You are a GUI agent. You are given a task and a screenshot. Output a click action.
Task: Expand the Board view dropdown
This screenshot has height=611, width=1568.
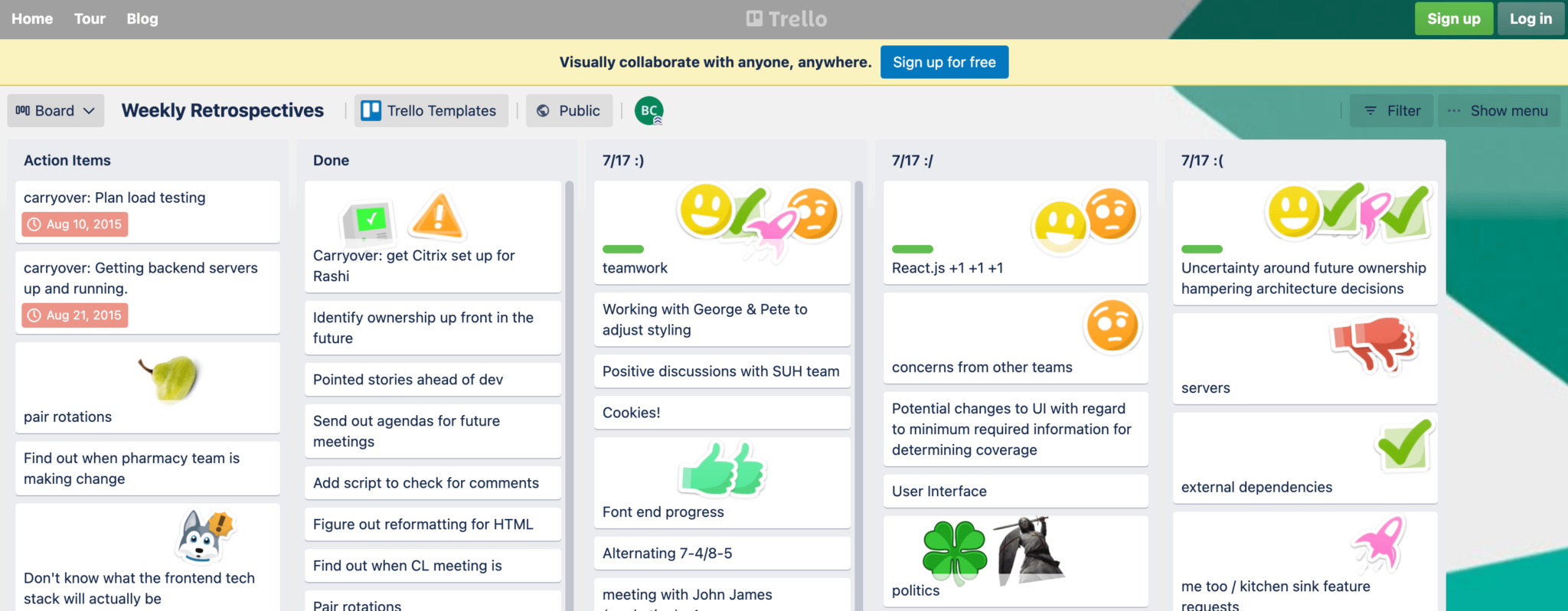55,111
